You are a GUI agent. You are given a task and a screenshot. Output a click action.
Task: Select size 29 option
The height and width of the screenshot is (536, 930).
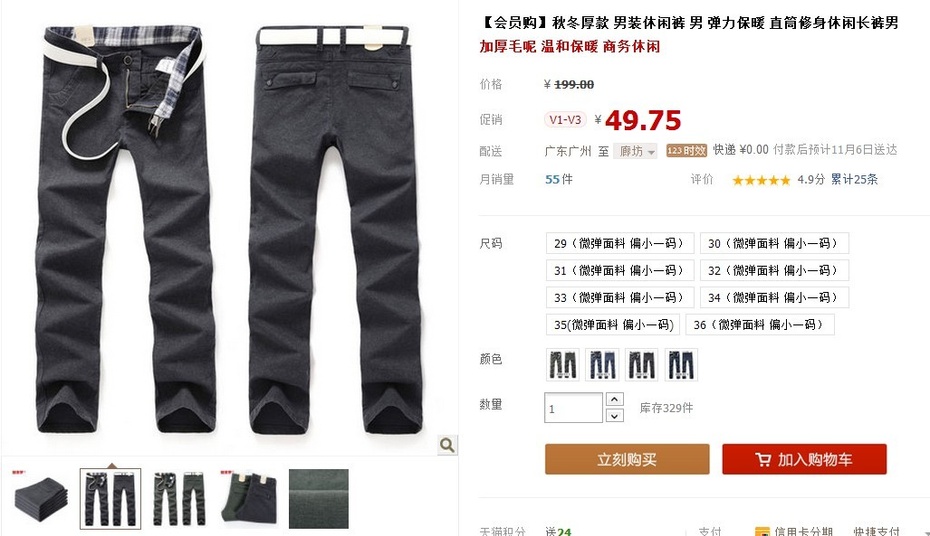coord(620,243)
